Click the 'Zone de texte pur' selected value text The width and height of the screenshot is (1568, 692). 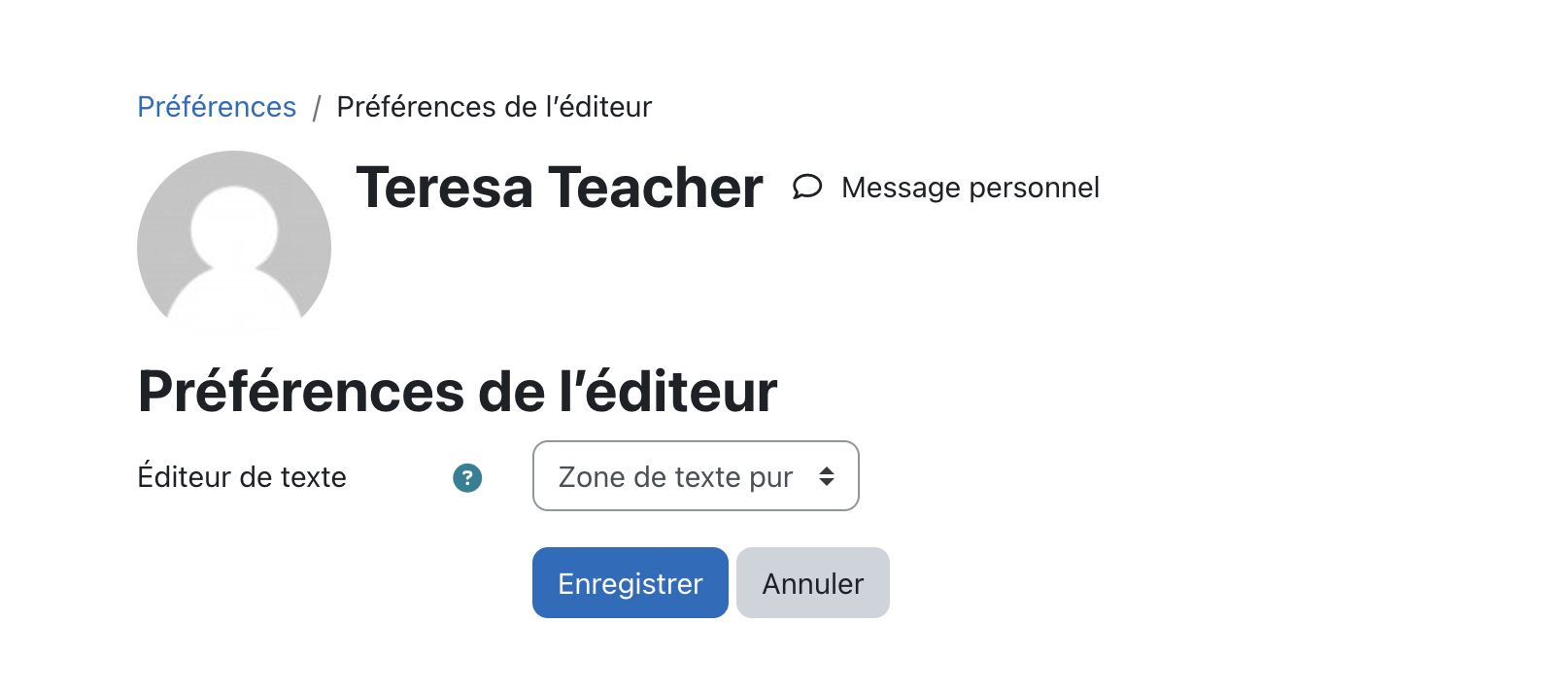point(676,477)
